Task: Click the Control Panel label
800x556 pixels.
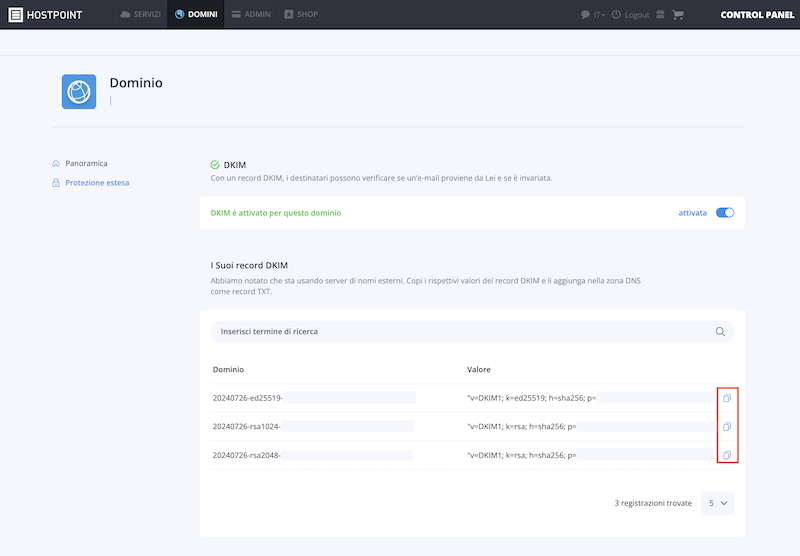Action: point(757,15)
